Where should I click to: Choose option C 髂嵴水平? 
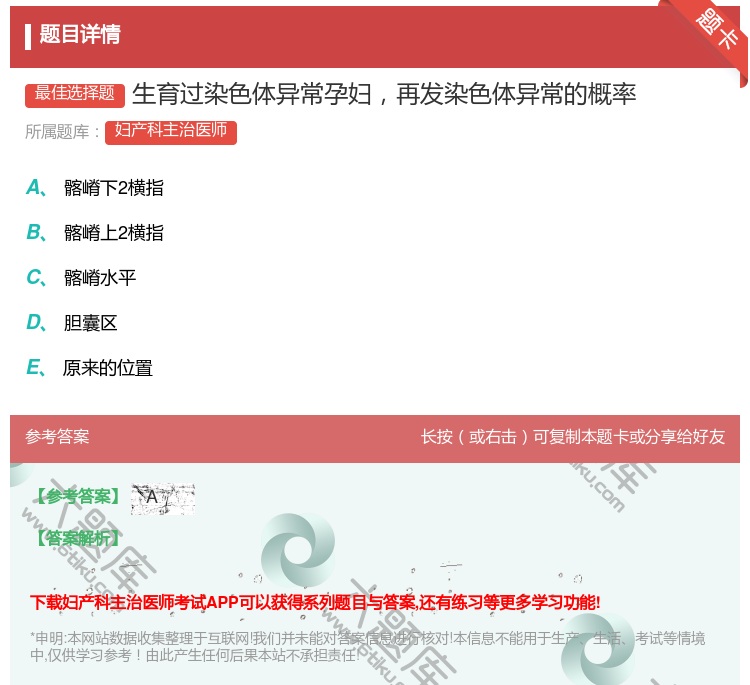tap(81, 277)
